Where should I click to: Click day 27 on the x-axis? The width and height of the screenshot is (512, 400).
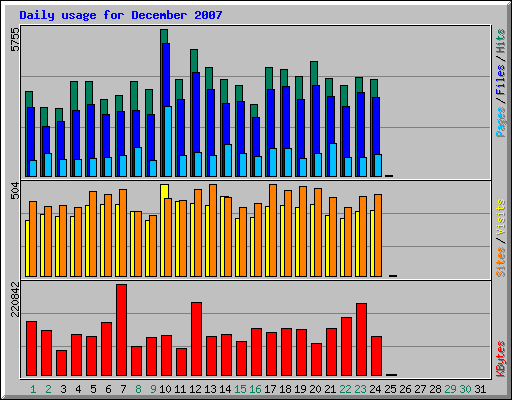tap(420, 389)
